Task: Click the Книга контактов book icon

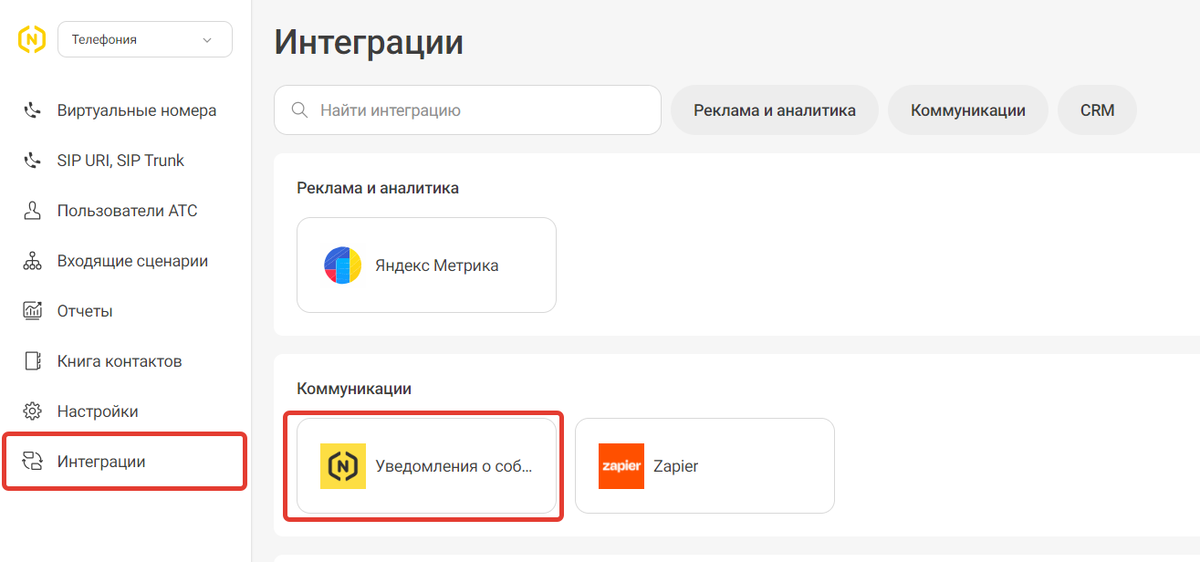Action: (32, 361)
